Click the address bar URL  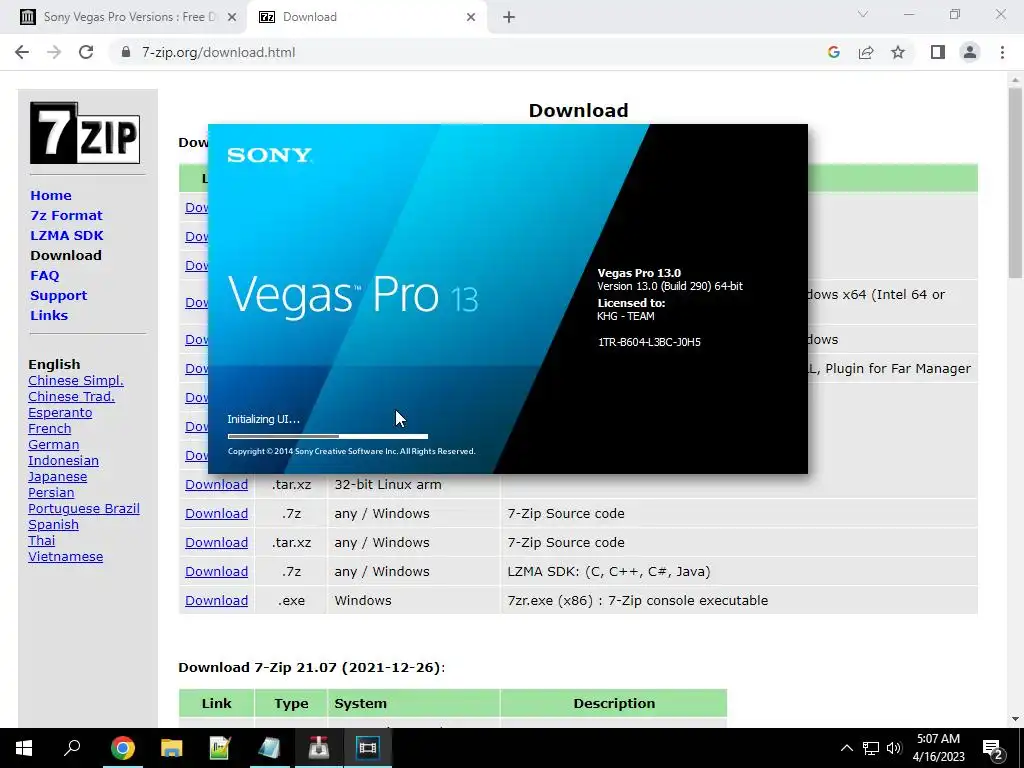click(x=219, y=52)
